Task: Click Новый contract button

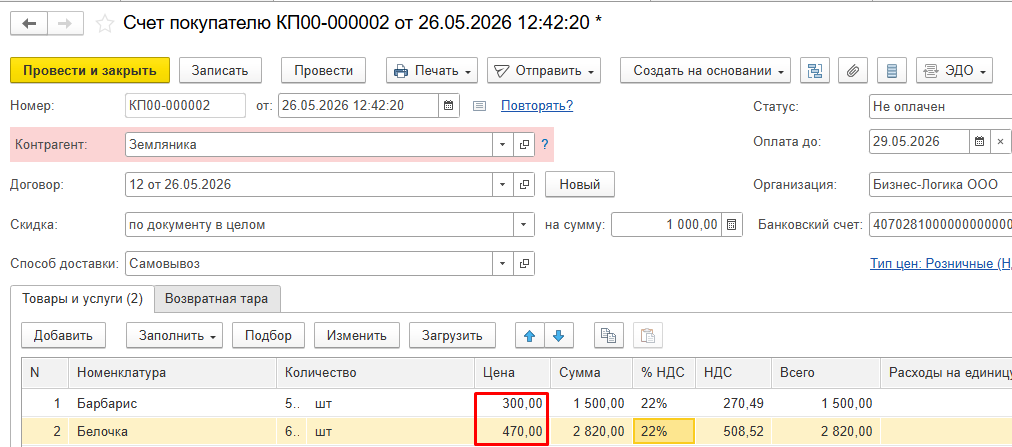Action: pos(580,184)
